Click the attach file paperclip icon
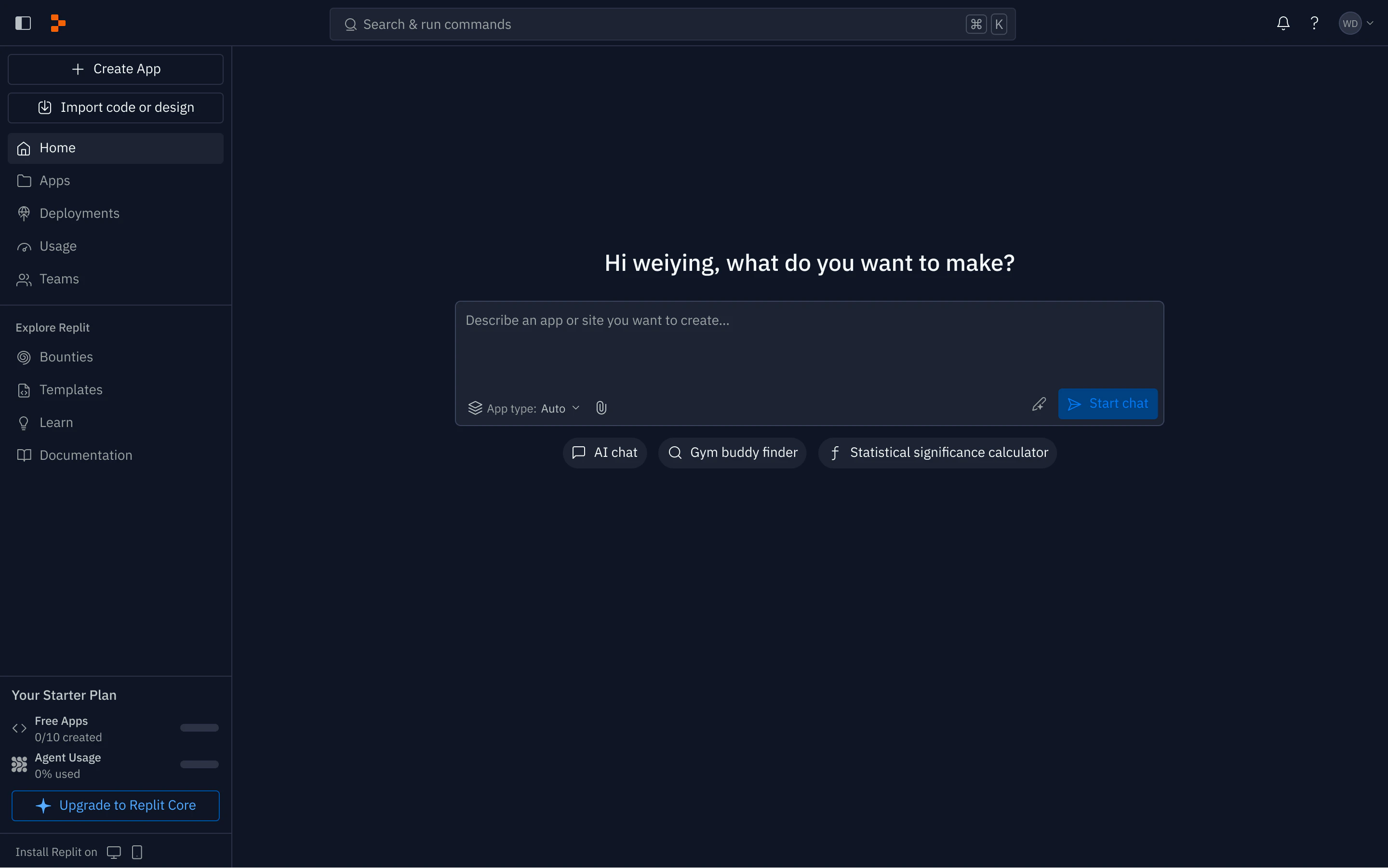The height and width of the screenshot is (868, 1388). (601, 408)
